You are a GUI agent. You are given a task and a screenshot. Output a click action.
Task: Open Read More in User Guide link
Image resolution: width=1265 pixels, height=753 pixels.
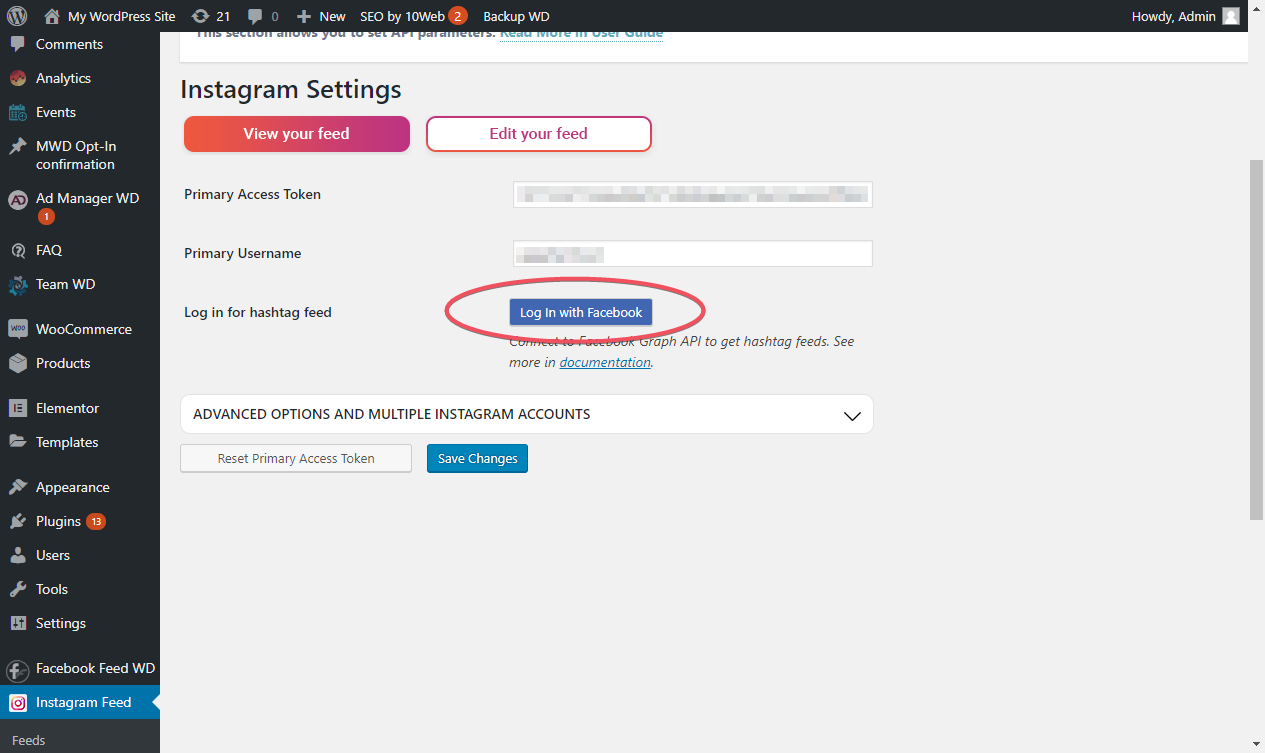click(581, 33)
